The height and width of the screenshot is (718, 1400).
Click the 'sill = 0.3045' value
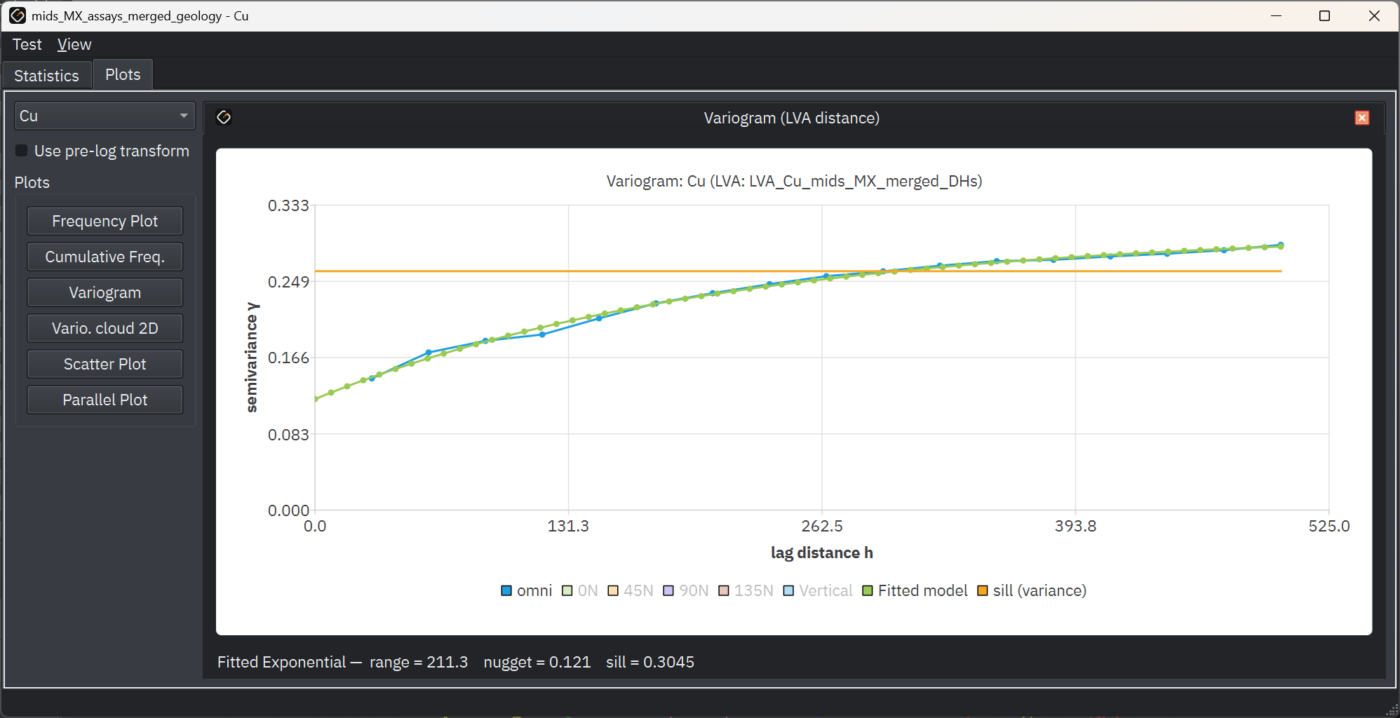point(650,662)
